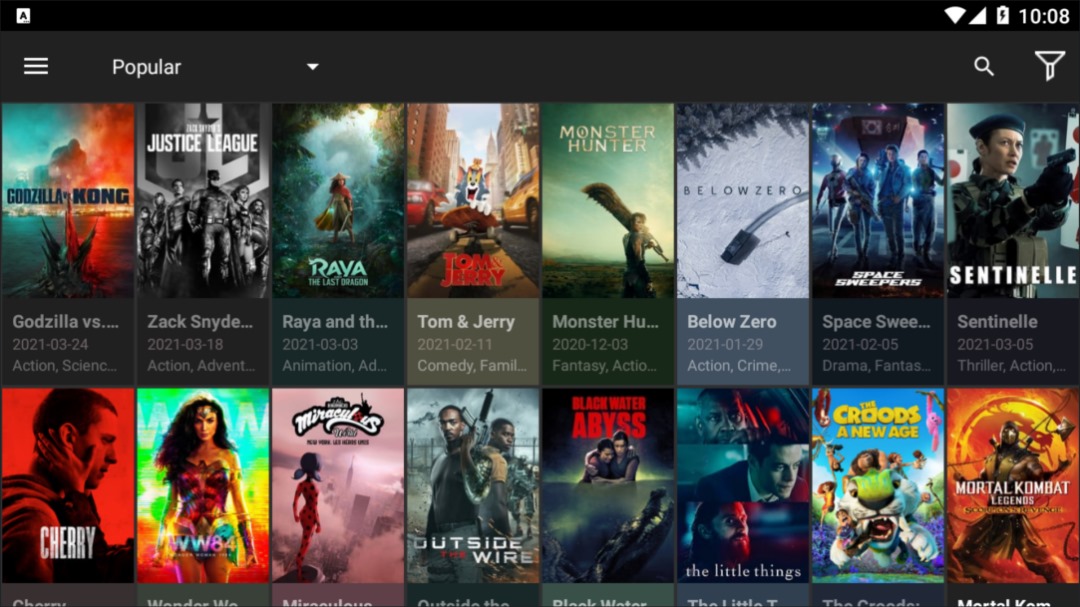Open Mortal Kombat Legends poster

coord(1012,485)
